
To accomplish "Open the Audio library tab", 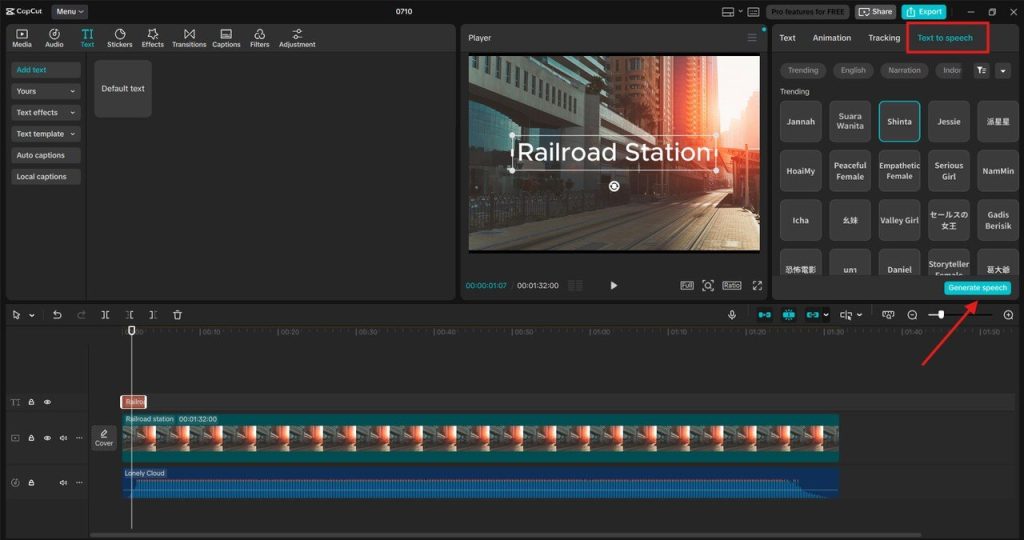I will pos(54,38).
